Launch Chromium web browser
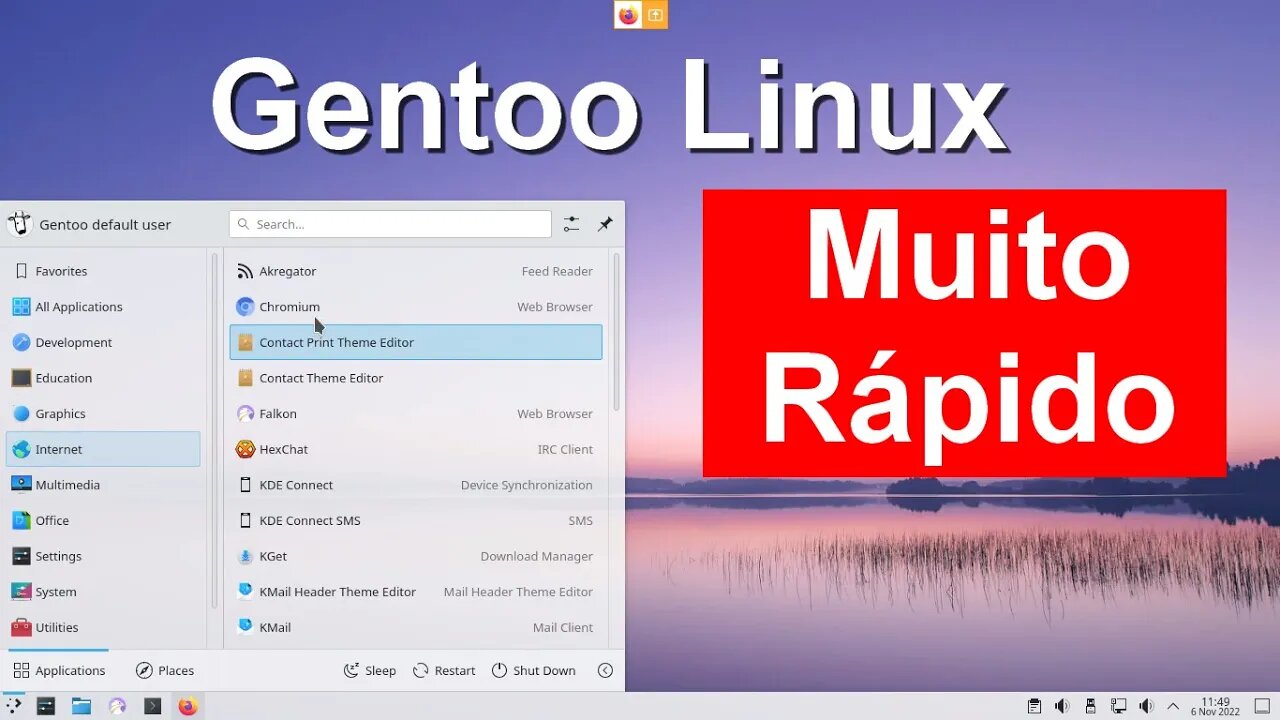Image resolution: width=1280 pixels, height=720 pixels. [x=416, y=307]
